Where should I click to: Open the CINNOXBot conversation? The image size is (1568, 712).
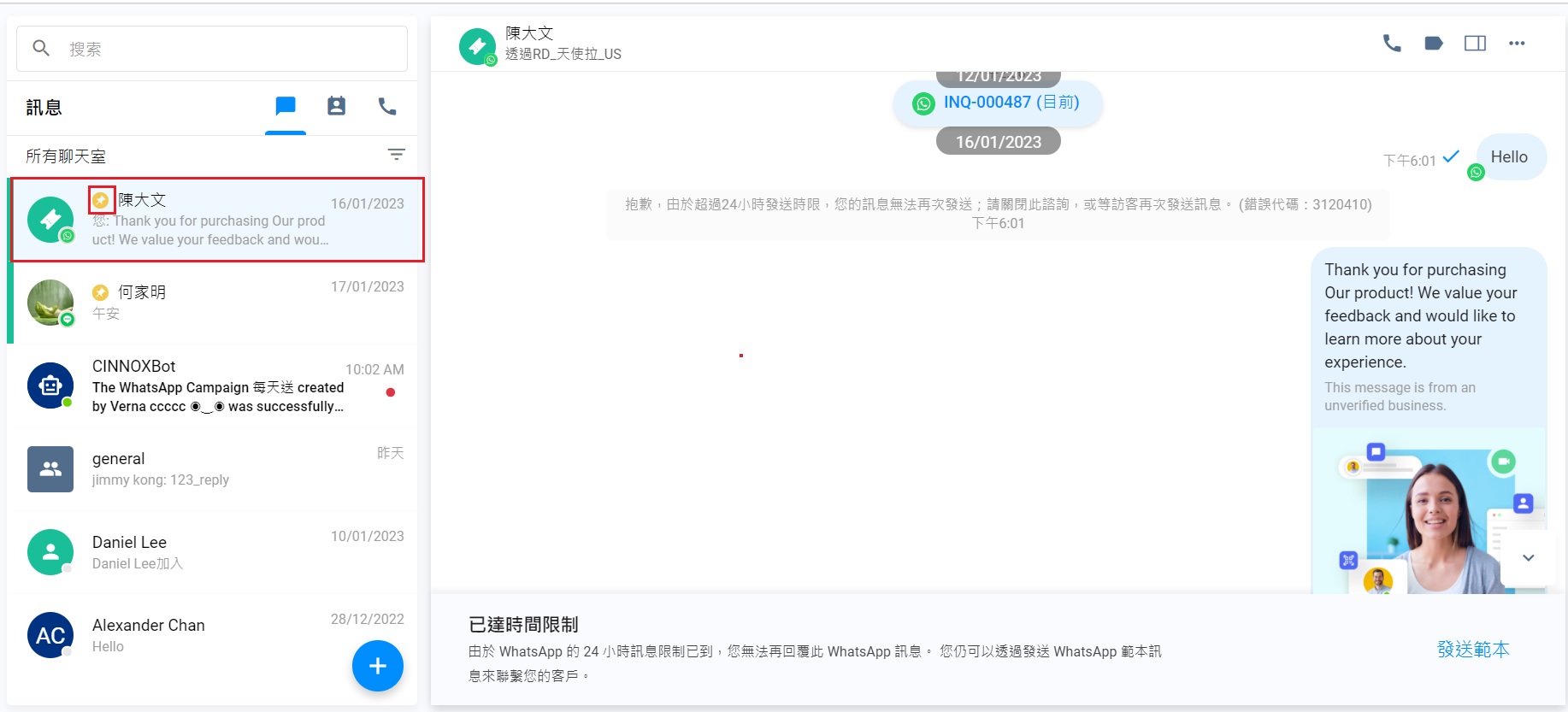214,385
